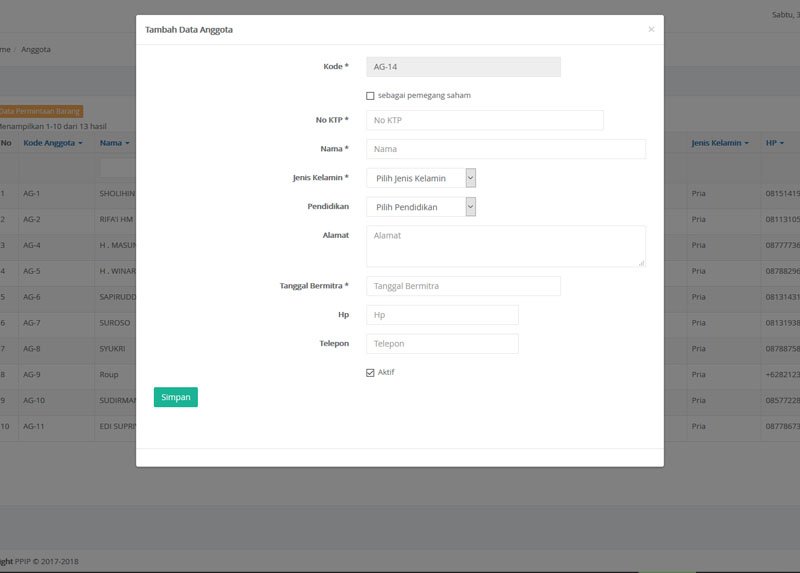800x573 pixels.
Task: Expand the Pilih Pendidikan dropdown
Action: click(x=420, y=207)
